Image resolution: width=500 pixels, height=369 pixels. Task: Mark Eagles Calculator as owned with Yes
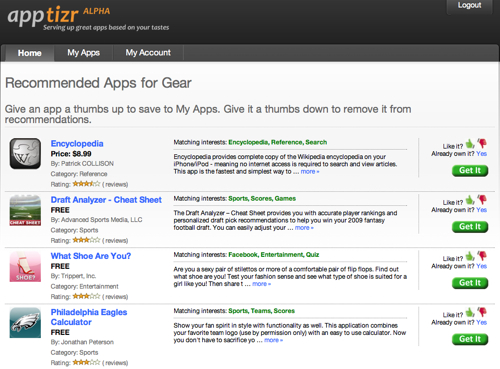pyautogui.click(x=481, y=322)
